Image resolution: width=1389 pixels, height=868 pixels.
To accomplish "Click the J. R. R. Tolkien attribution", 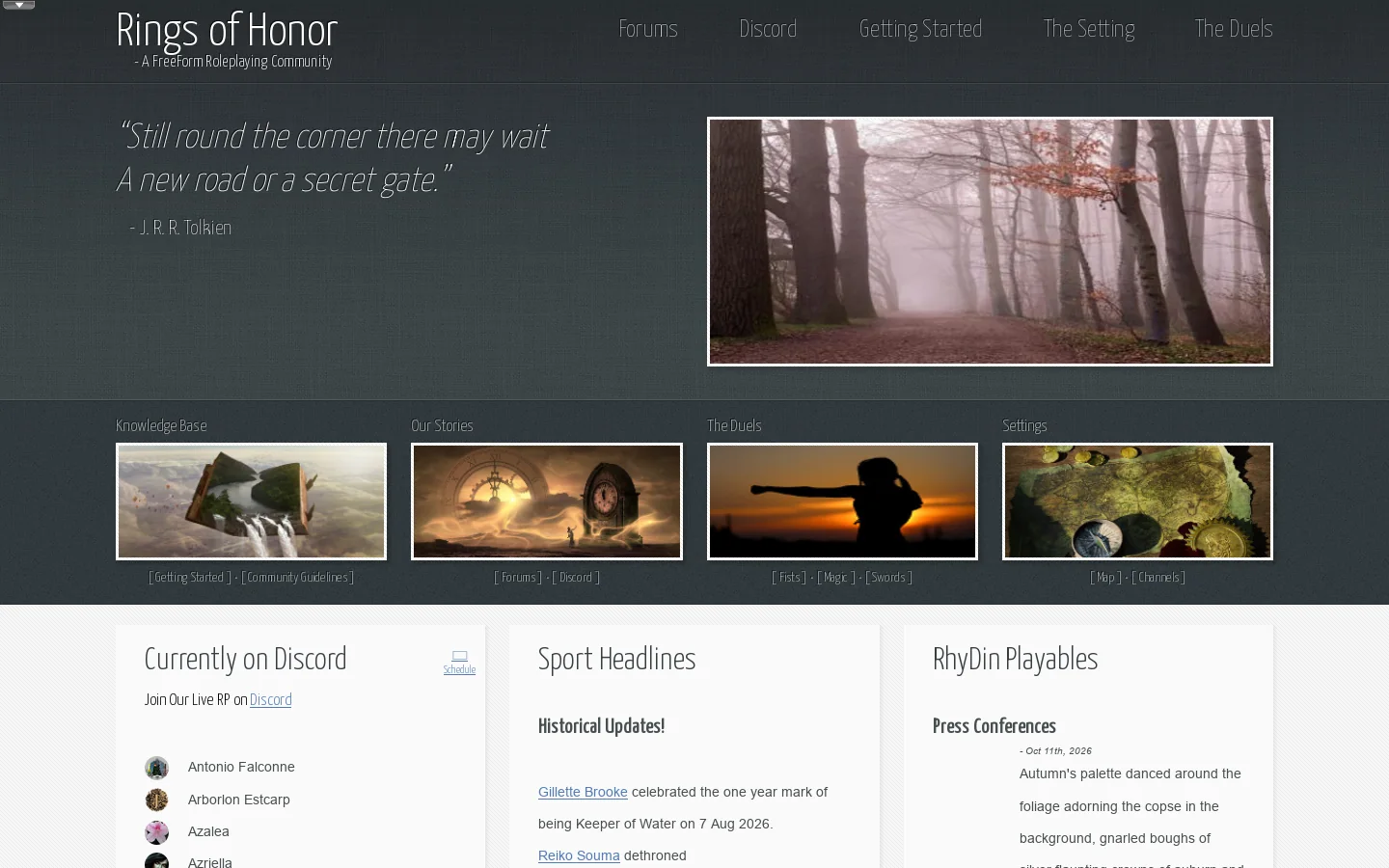I will [x=180, y=228].
